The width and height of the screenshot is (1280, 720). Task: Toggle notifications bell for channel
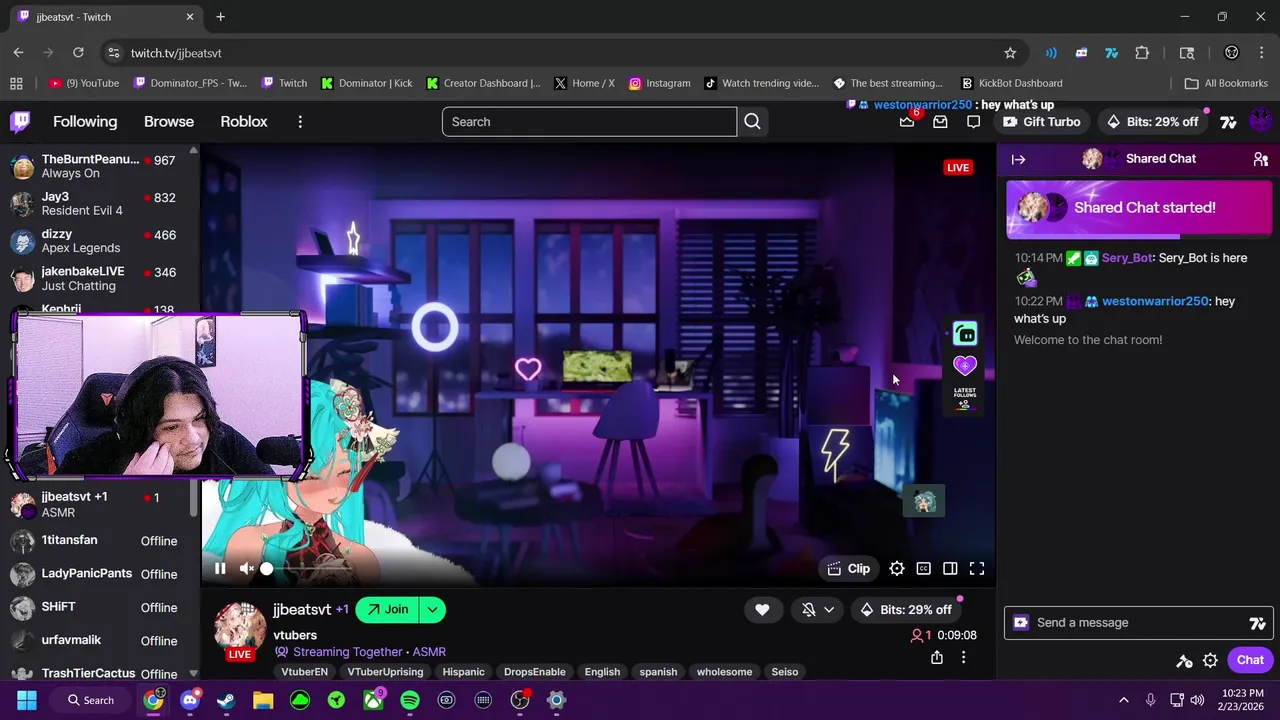tap(809, 610)
